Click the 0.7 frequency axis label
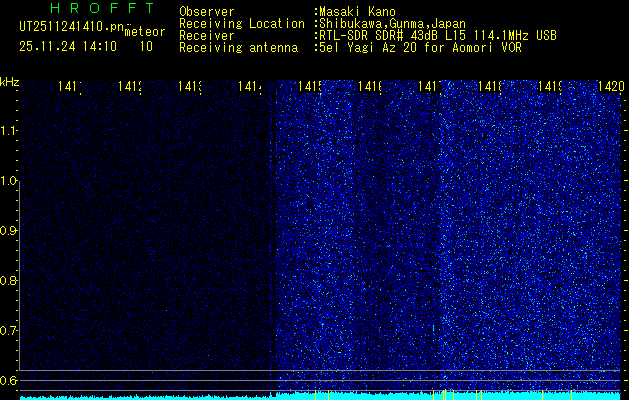This screenshot has height=400, width=629. coord(8,331)
